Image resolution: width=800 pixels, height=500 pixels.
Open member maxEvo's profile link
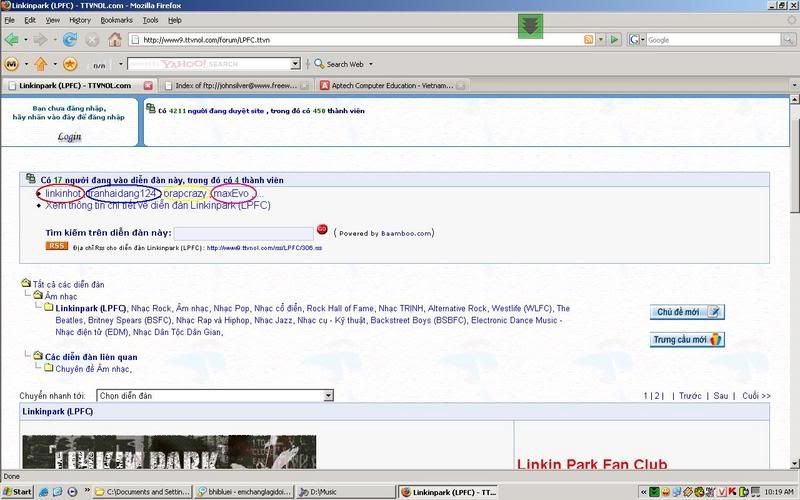click(232, 193)
